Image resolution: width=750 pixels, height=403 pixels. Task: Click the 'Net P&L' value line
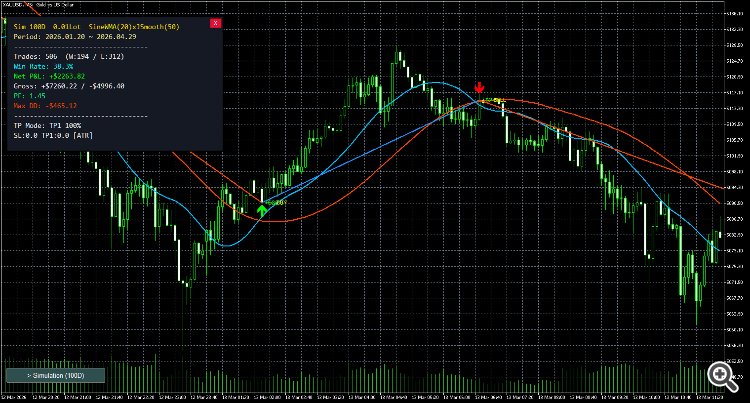click(49, 76)
